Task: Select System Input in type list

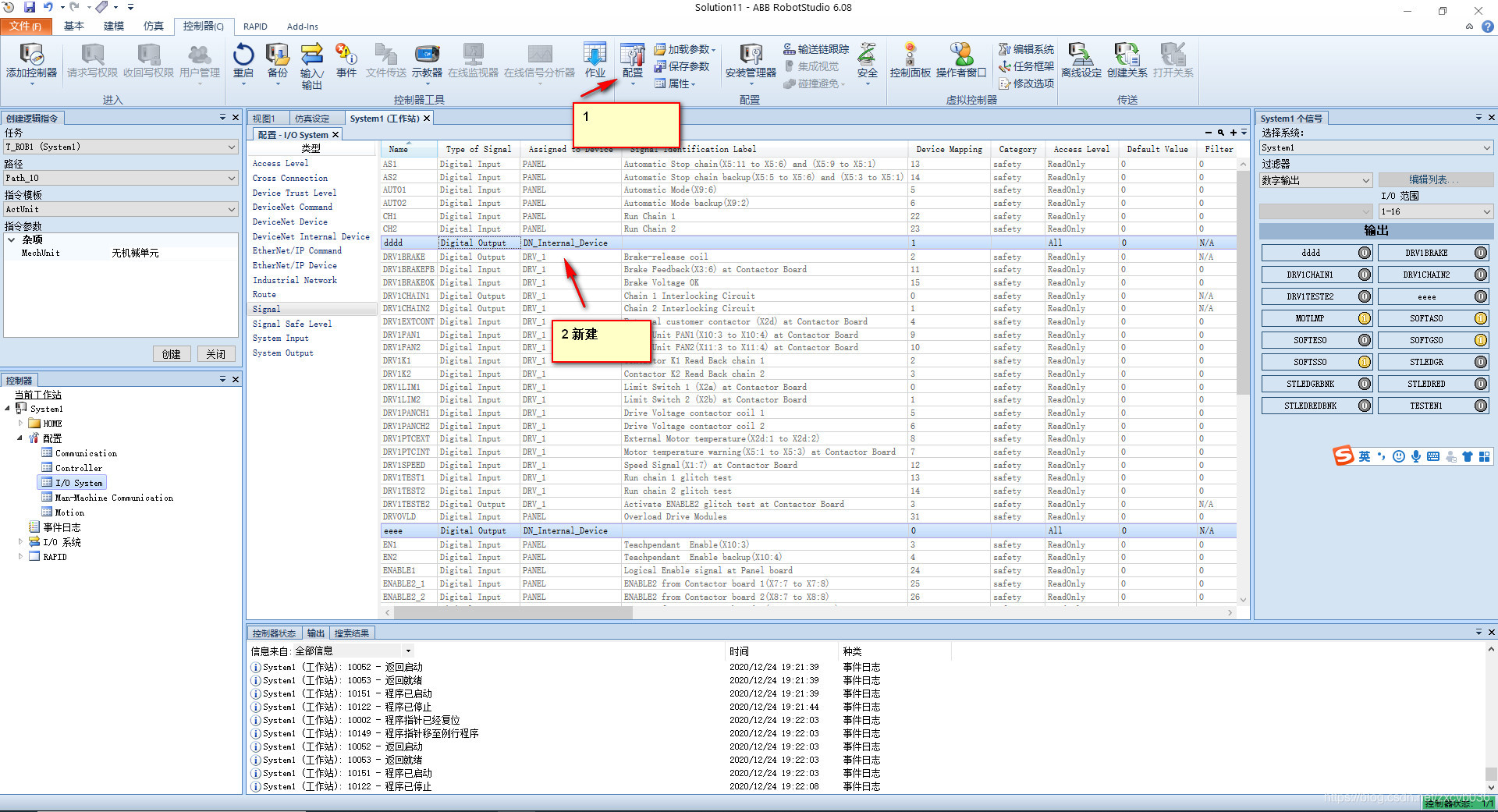Action: (281, 339)
